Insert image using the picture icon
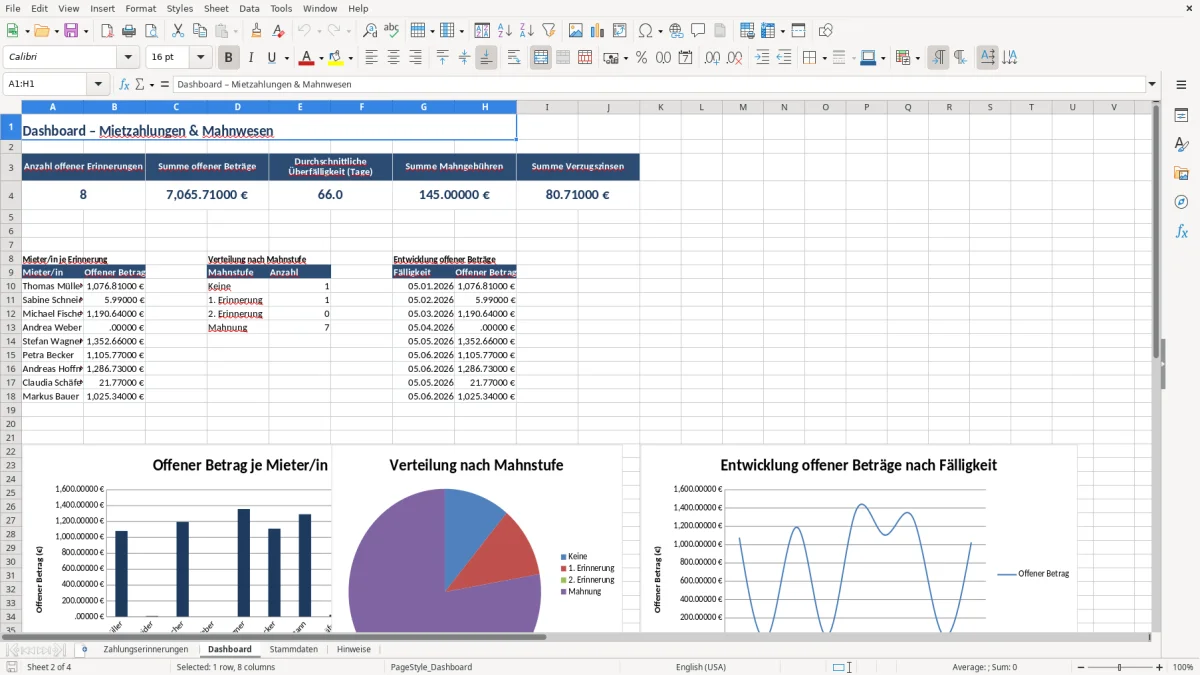The image size is (1200, 675). click(576, 31)
